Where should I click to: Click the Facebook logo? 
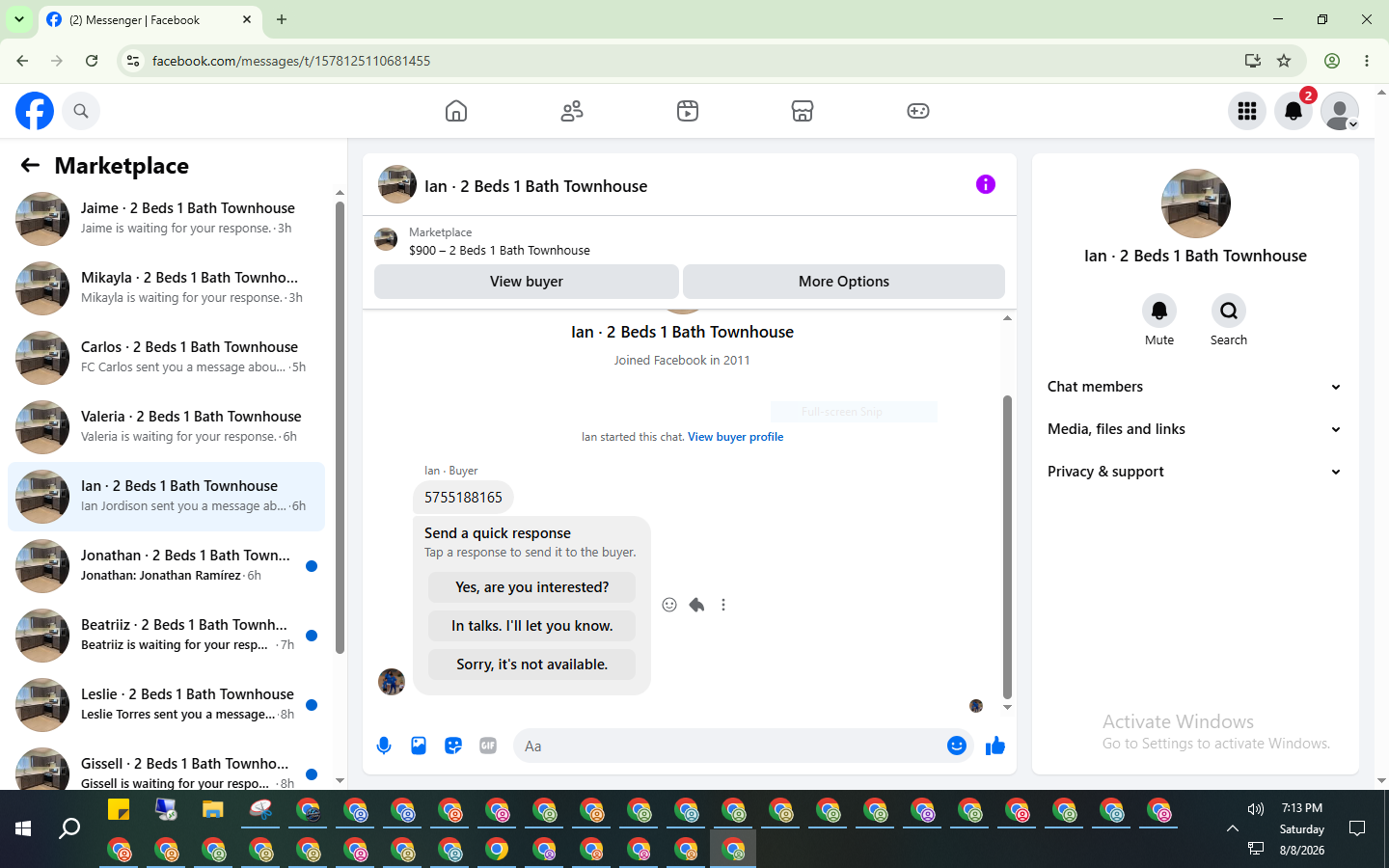35,111
